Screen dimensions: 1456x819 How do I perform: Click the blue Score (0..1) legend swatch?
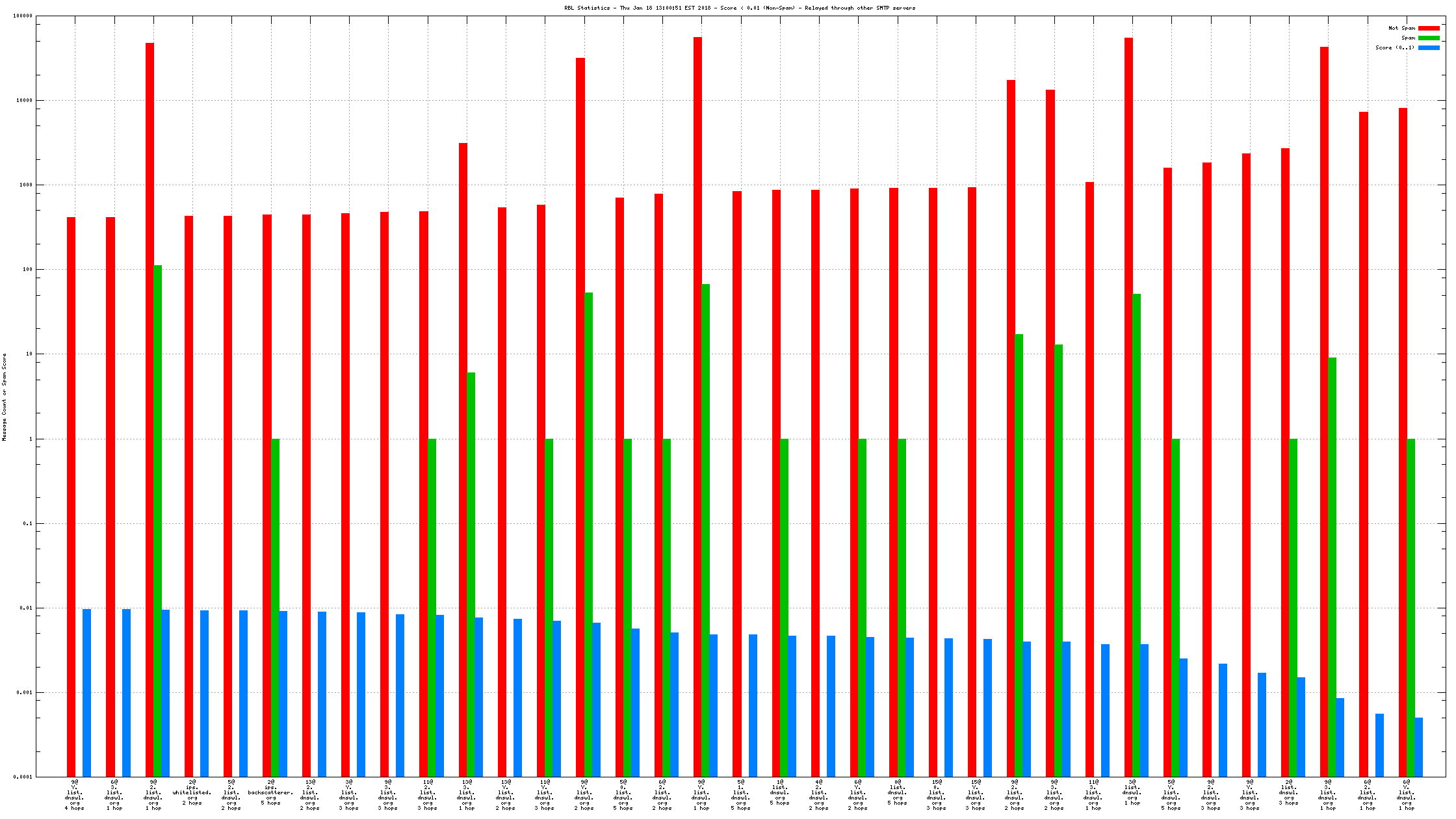point(1429,47)
